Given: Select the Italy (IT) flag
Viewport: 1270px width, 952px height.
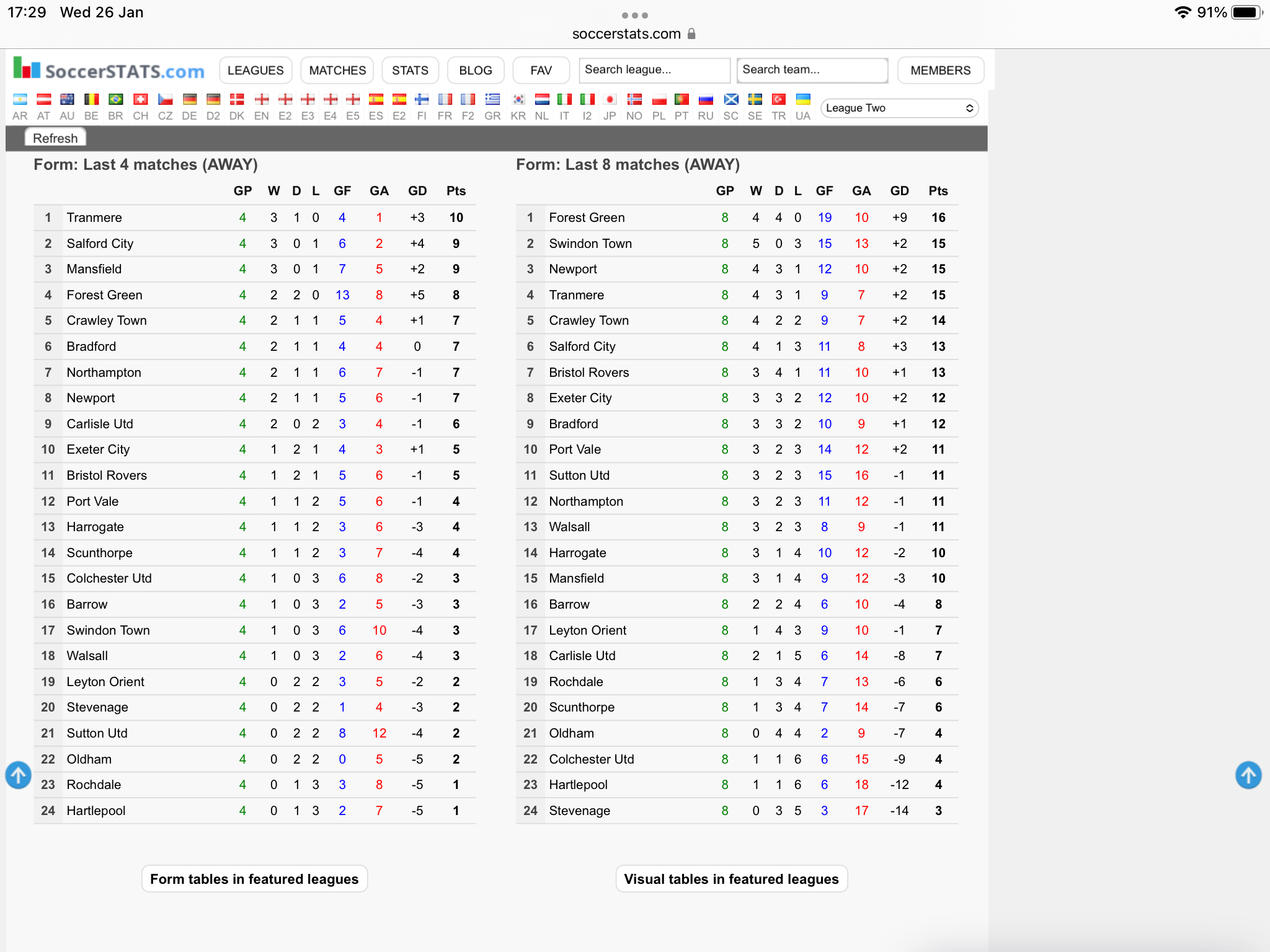Looking at the screenshot, I should 564,99.
